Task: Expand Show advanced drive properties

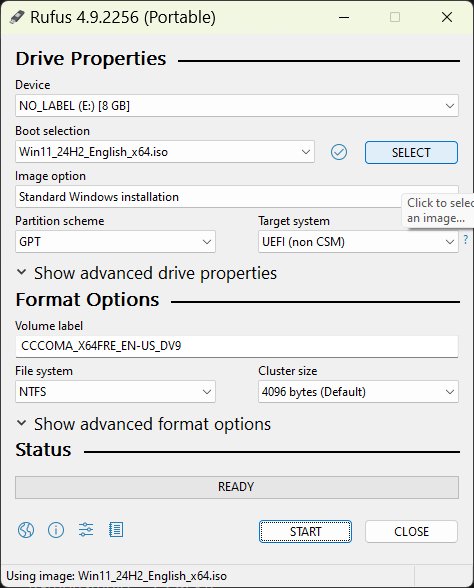Action: coord(147,273)
